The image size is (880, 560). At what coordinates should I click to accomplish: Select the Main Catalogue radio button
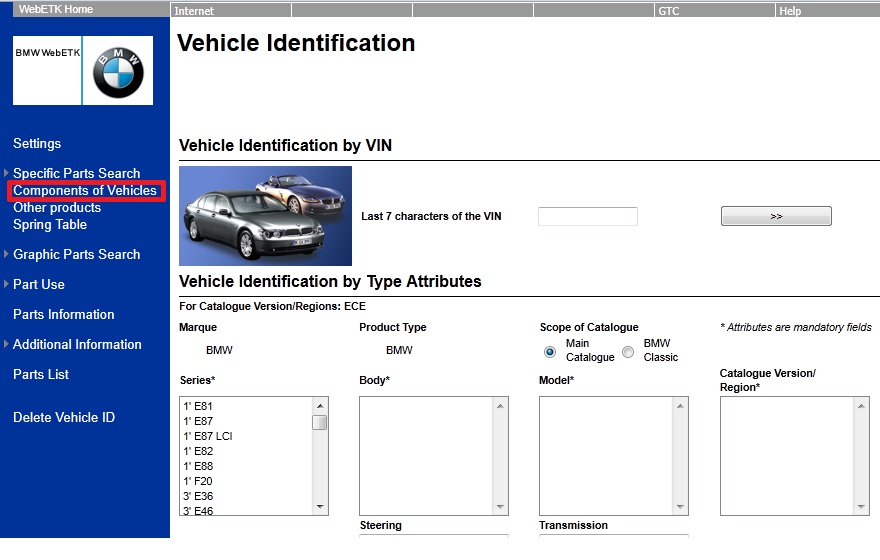(x=549, y=352)
